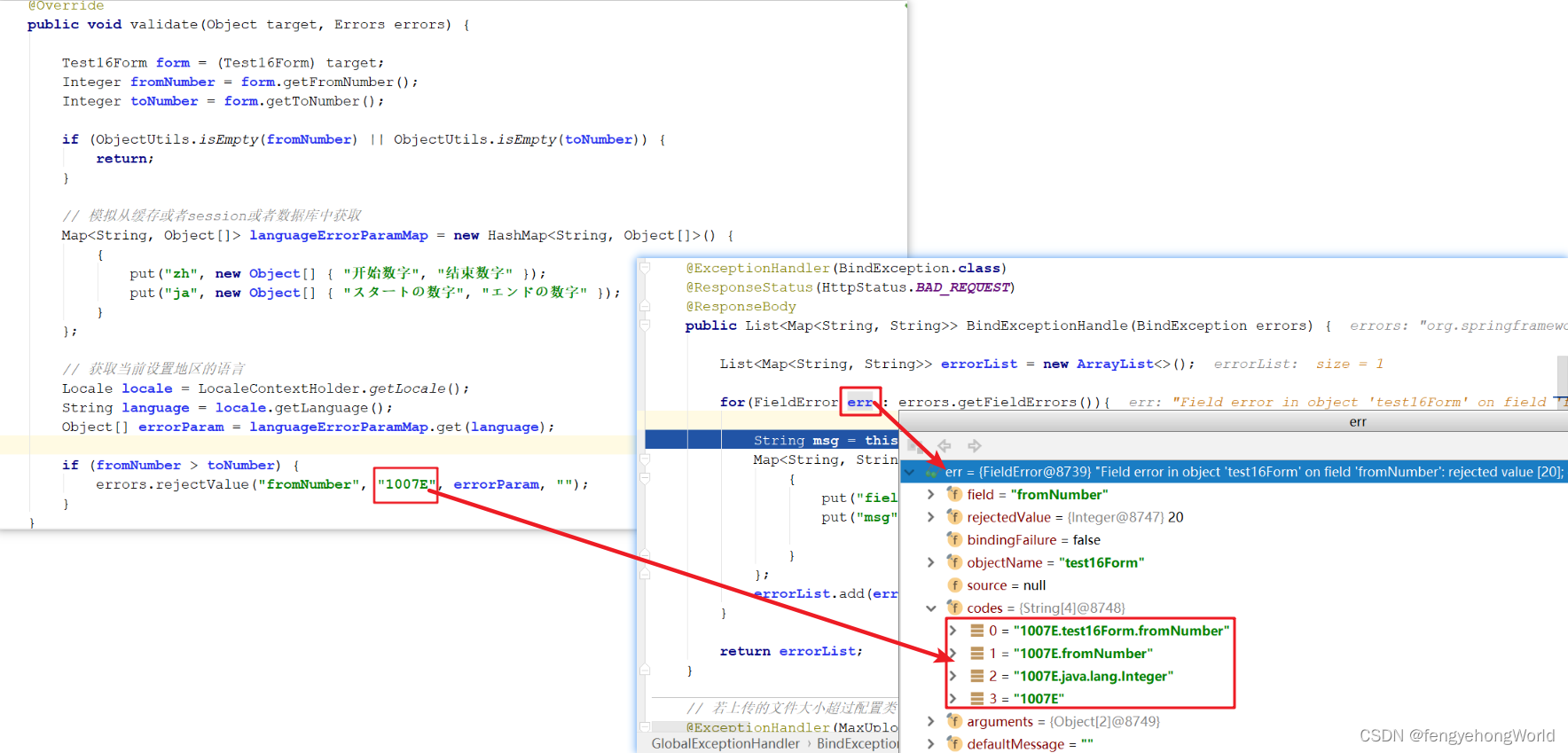The height and width of the screenshot is (753, 1568).
Task: Click the {String[4]@8748} codes value
Action: pos(1072,608)
